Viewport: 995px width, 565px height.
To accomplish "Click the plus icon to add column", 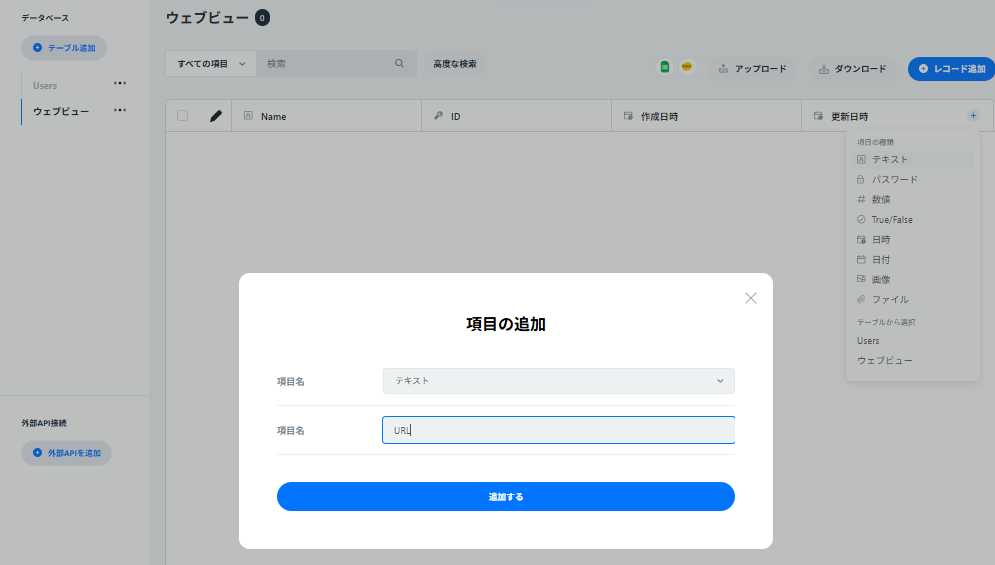I will (x=973, y=116).
